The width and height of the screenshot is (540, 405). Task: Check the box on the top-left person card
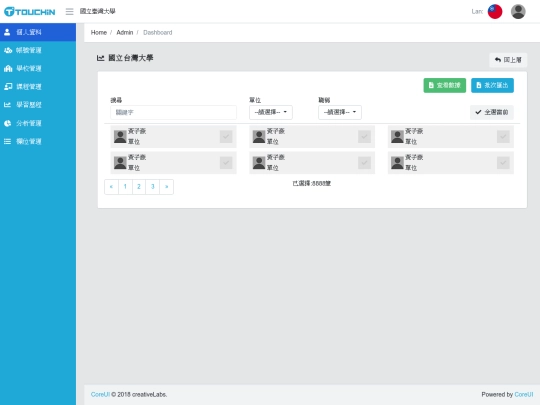click(226, 137)
